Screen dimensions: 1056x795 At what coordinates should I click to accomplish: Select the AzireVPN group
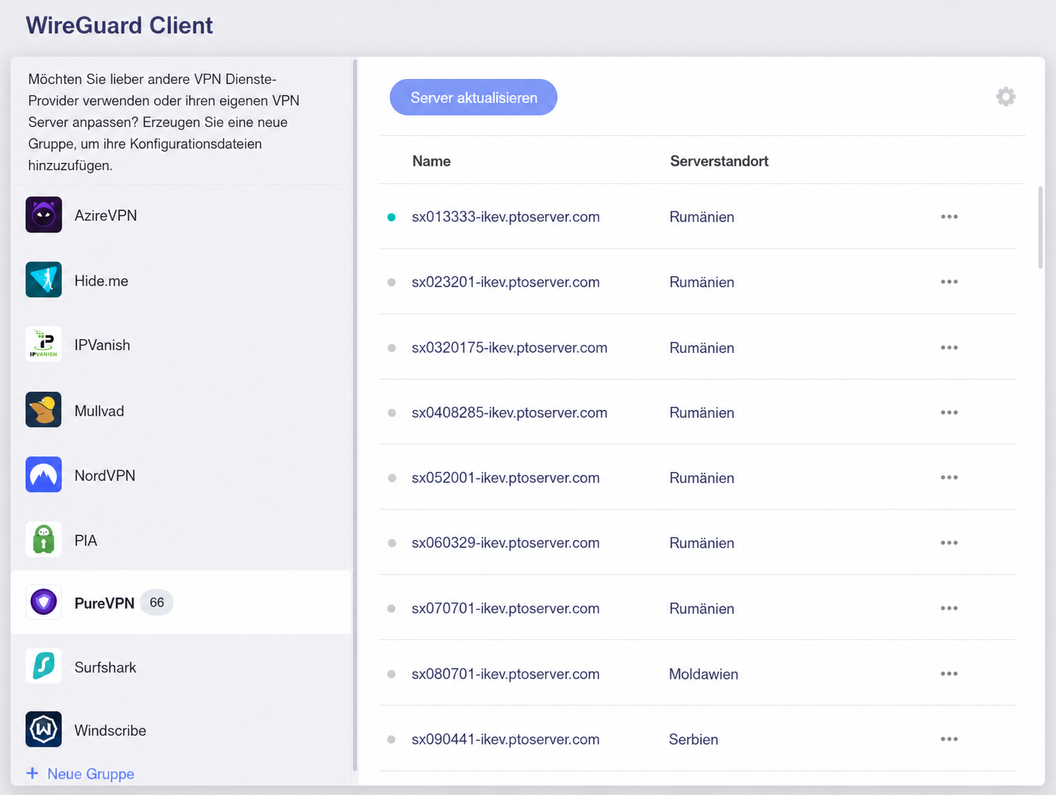[x=181, y=215]
